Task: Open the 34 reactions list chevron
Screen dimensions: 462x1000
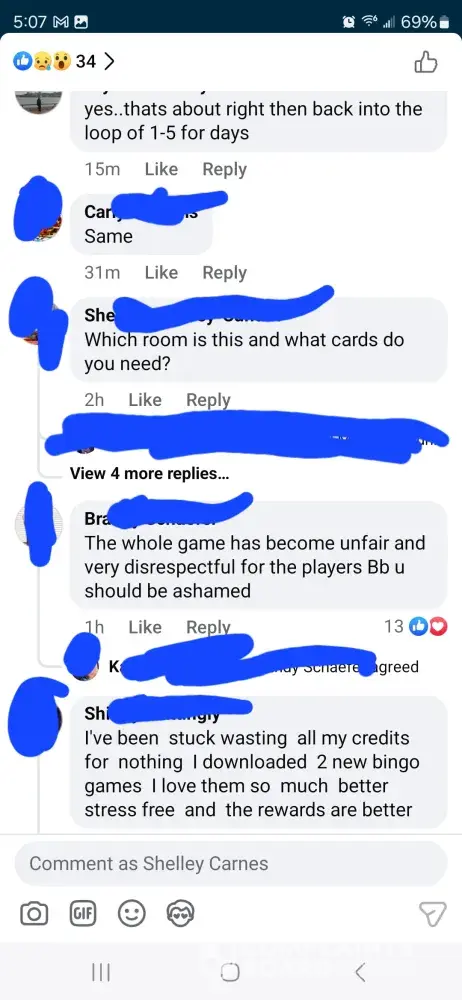Action: (x=109, y=62)
